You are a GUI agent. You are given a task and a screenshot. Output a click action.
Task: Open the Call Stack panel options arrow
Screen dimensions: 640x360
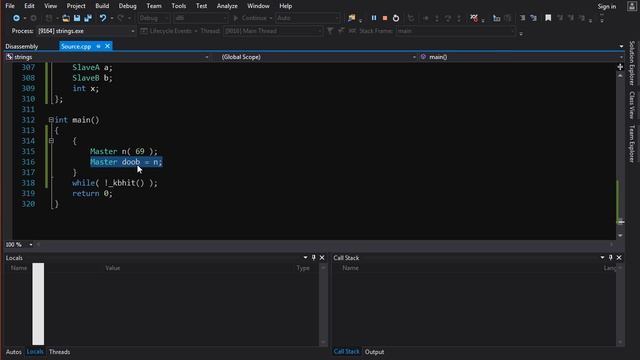602,258
